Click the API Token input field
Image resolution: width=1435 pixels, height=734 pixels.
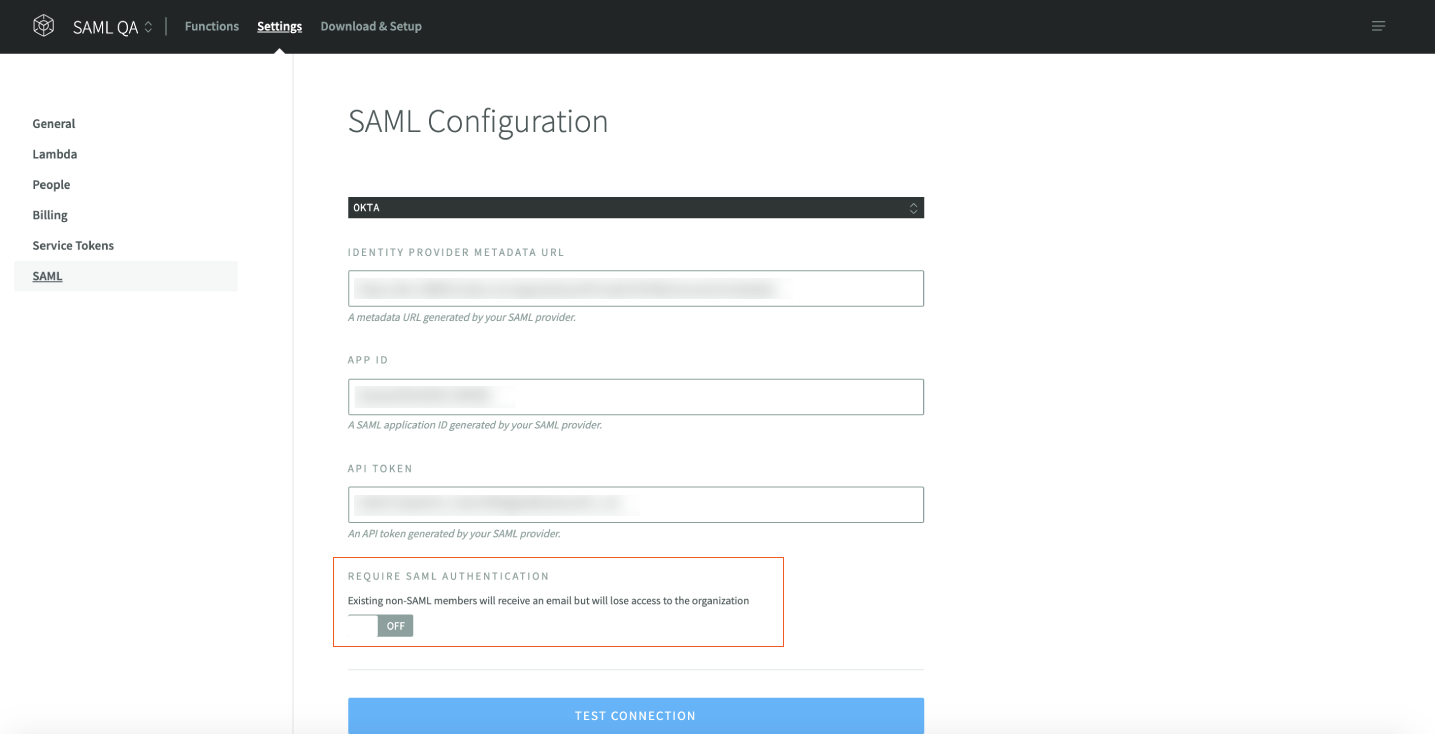(636, 505)
